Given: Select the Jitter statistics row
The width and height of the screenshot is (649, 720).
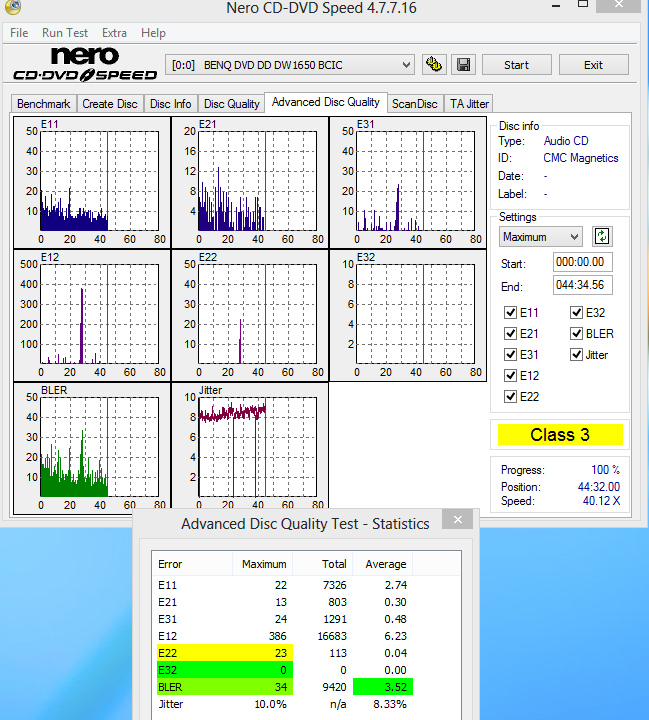Looking at the screenshot, I should 306,704.
